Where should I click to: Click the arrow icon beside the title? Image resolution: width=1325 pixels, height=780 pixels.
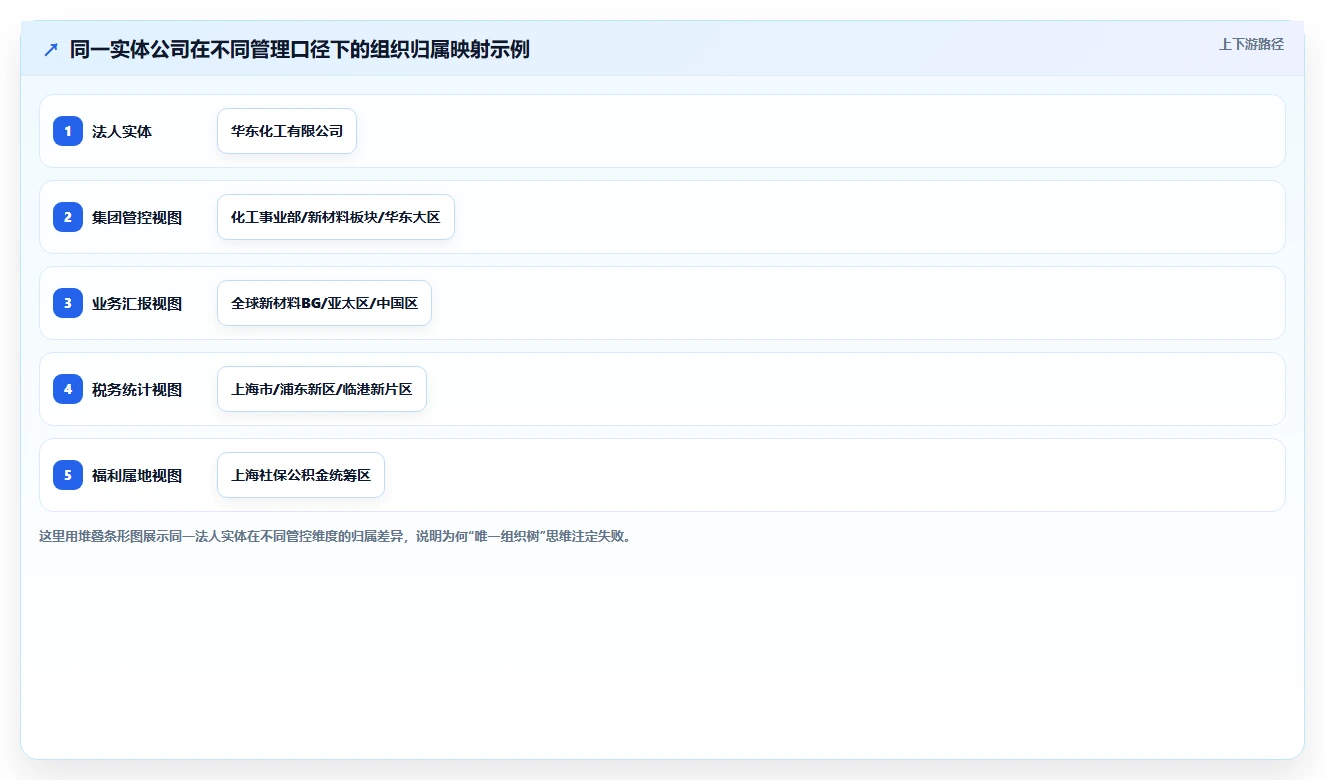pos(51,50)
